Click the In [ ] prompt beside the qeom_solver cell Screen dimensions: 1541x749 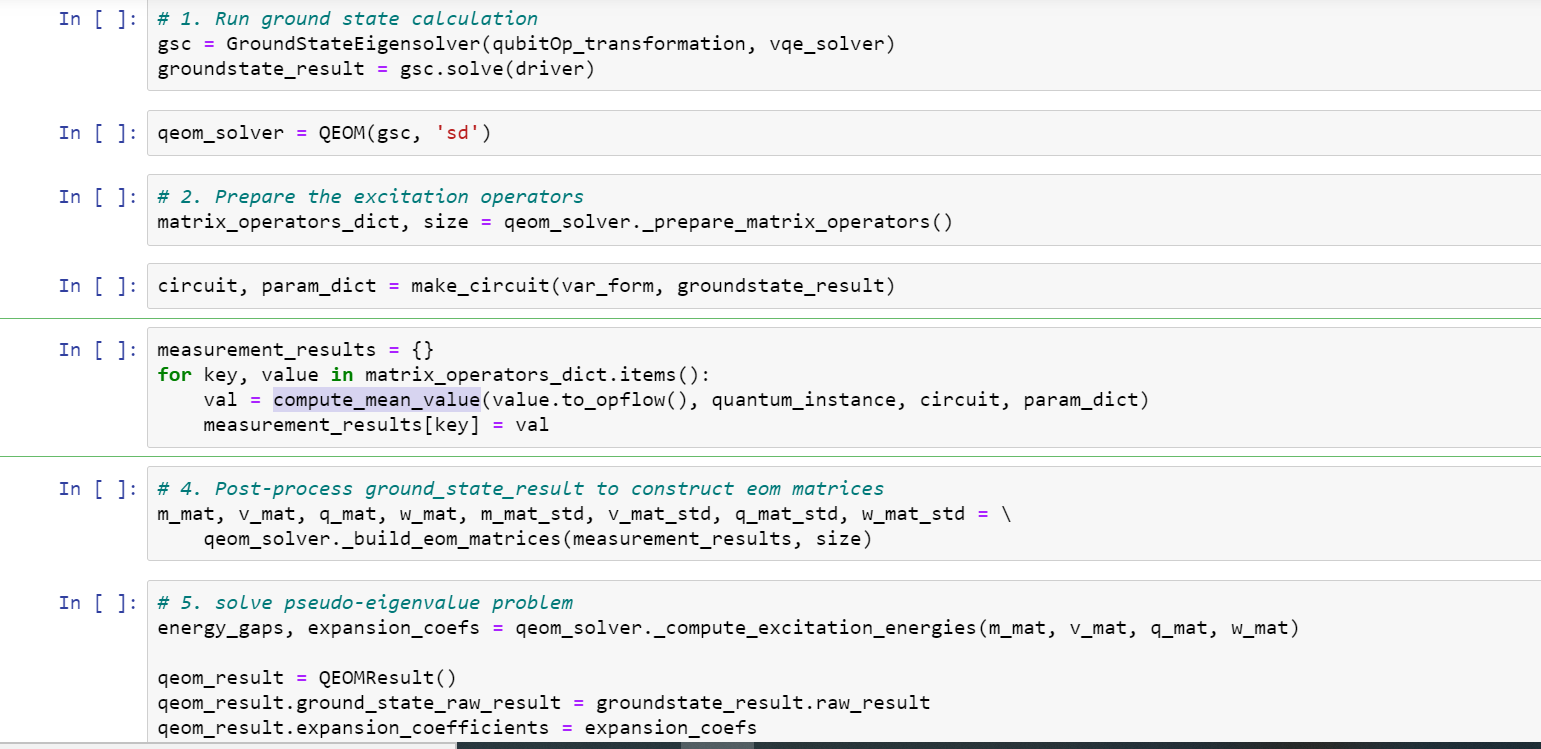coord(96,133)
